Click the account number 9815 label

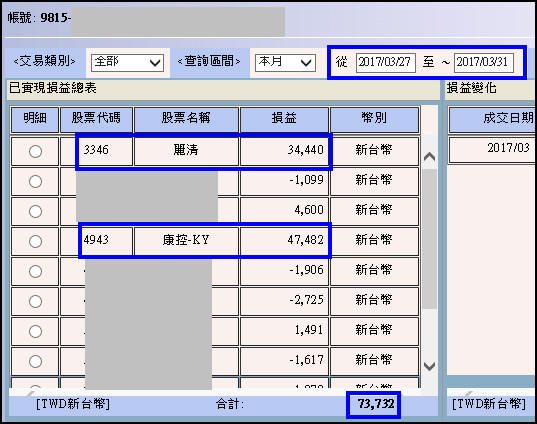39,18
